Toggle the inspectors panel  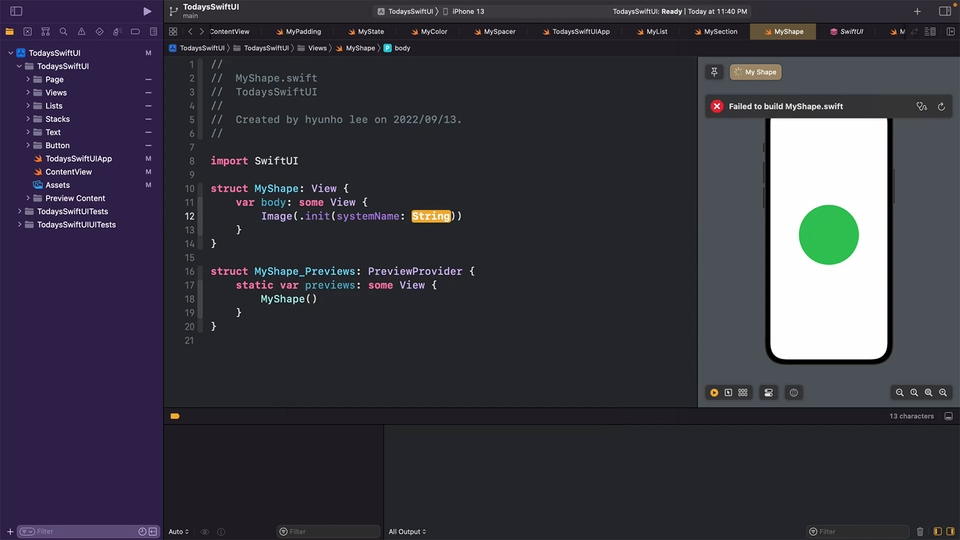[x=945, y=11]
